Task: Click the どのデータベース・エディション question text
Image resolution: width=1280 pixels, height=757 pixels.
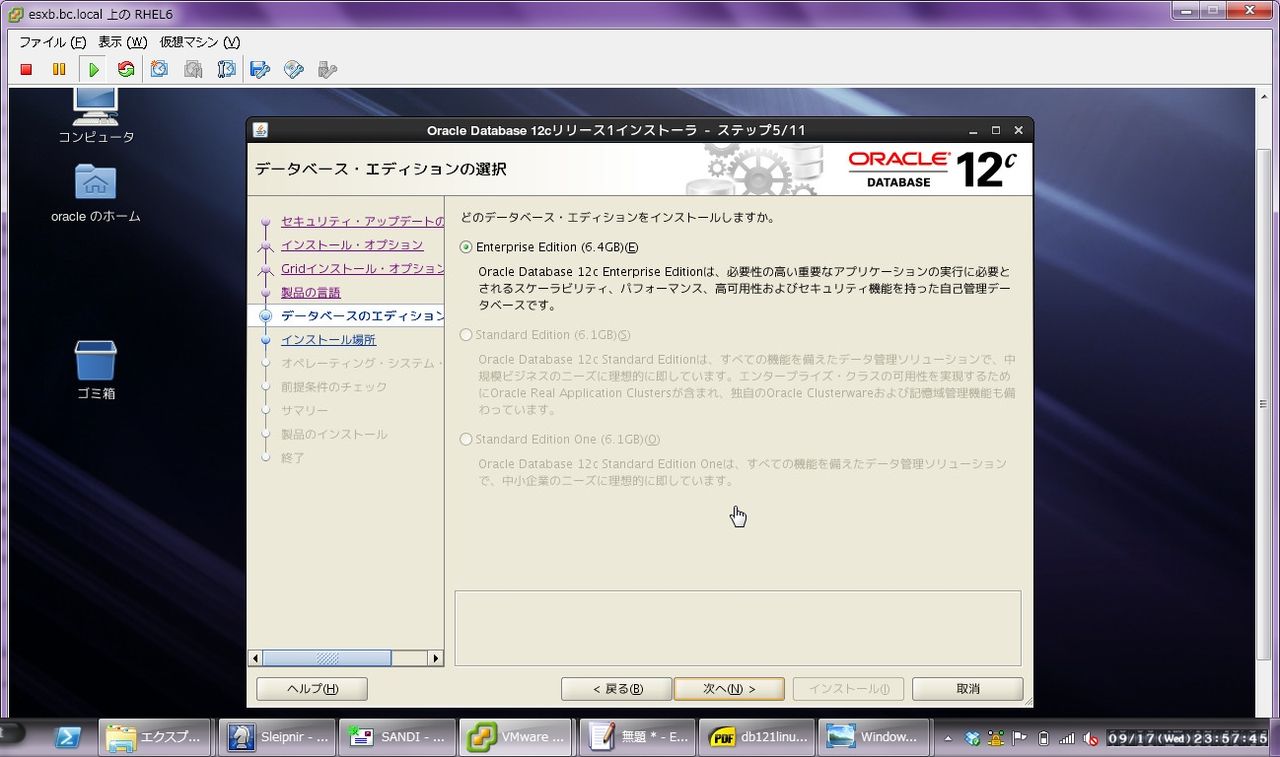Action: pyautogui.click(x=618, y=217)
